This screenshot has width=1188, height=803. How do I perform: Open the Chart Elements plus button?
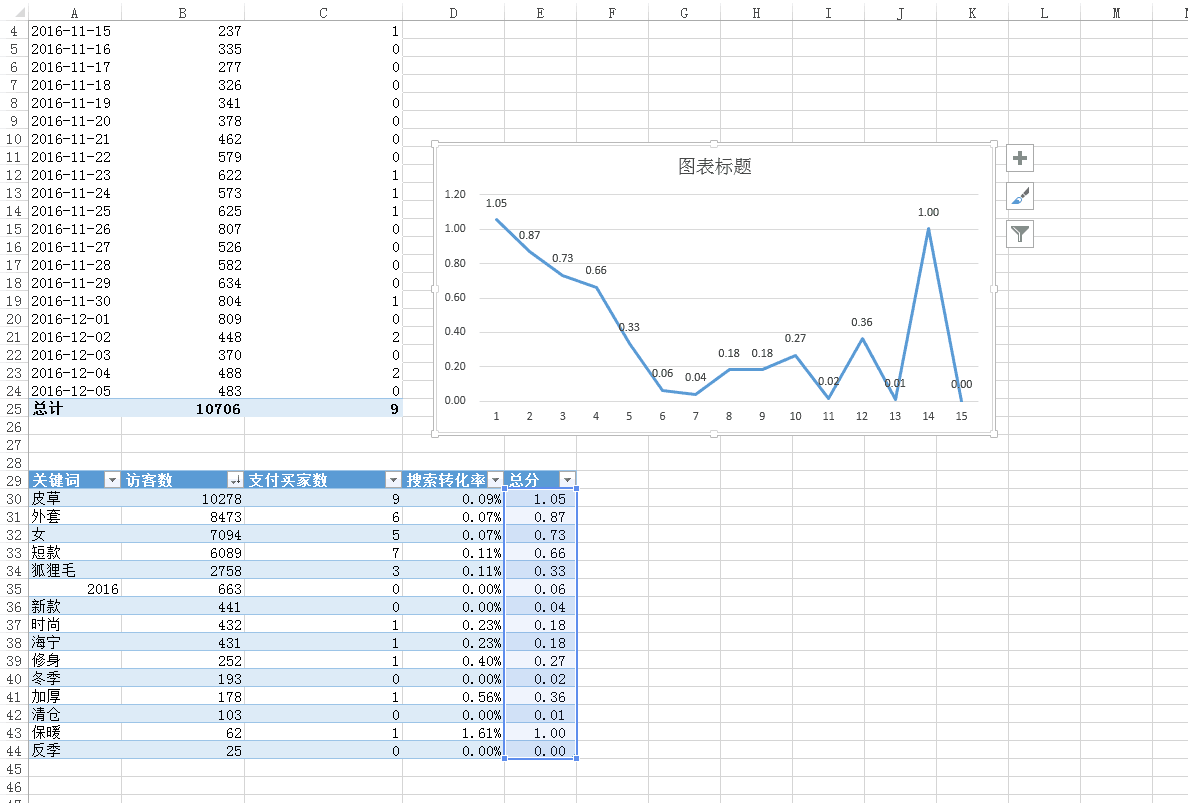[1020, 158]
